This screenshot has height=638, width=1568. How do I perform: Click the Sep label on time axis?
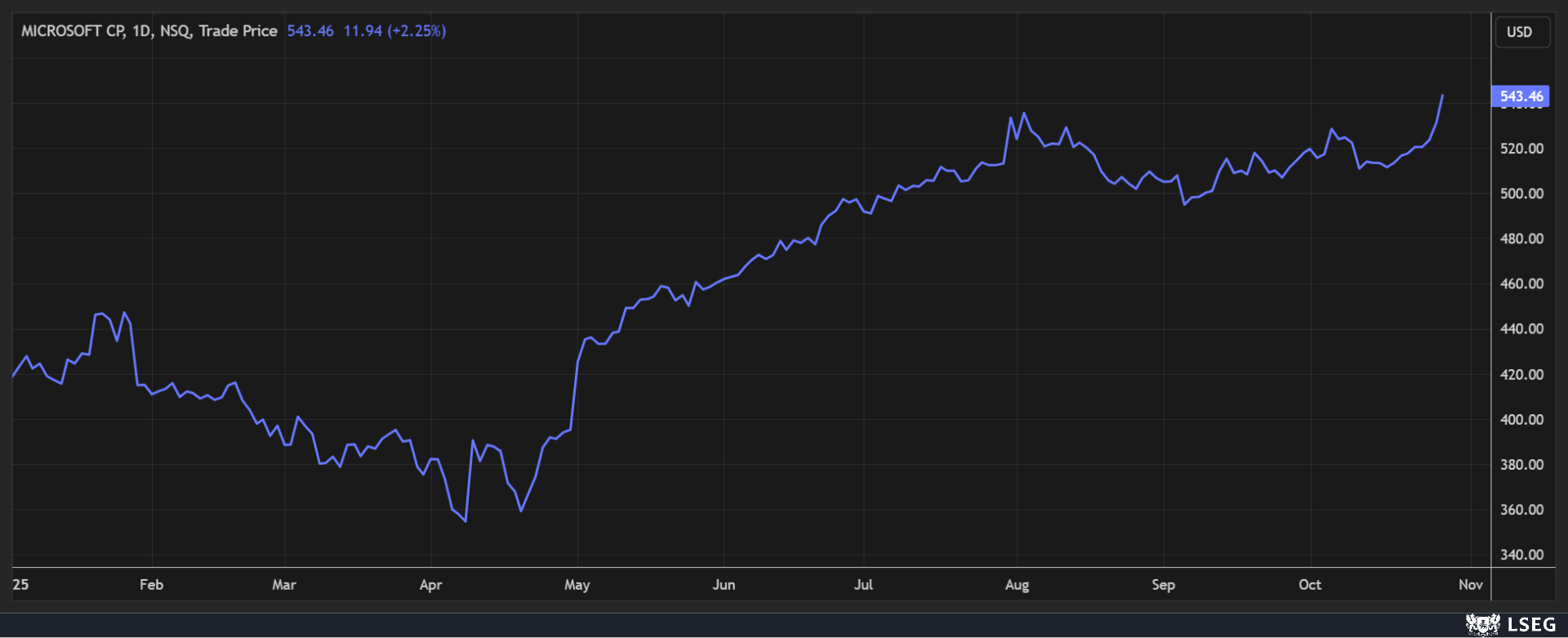click(1163, 585)
